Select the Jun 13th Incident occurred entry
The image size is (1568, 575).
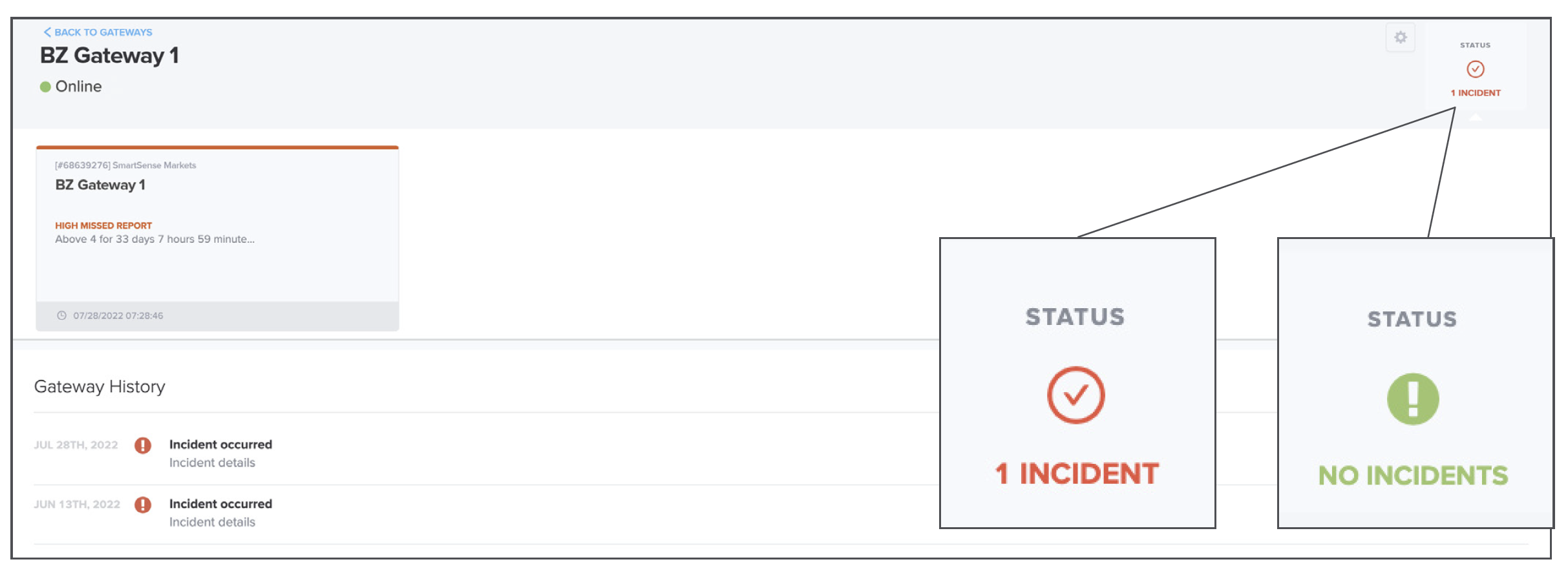220,504
